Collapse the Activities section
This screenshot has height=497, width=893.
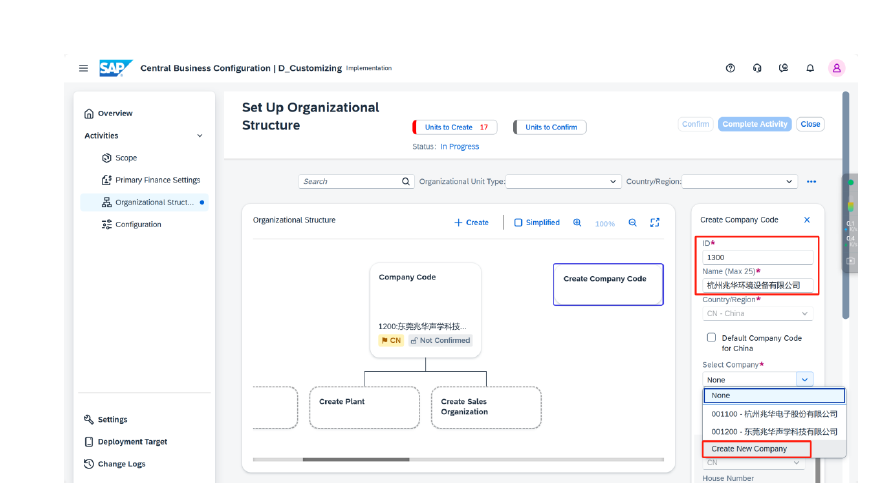point(199,136)
